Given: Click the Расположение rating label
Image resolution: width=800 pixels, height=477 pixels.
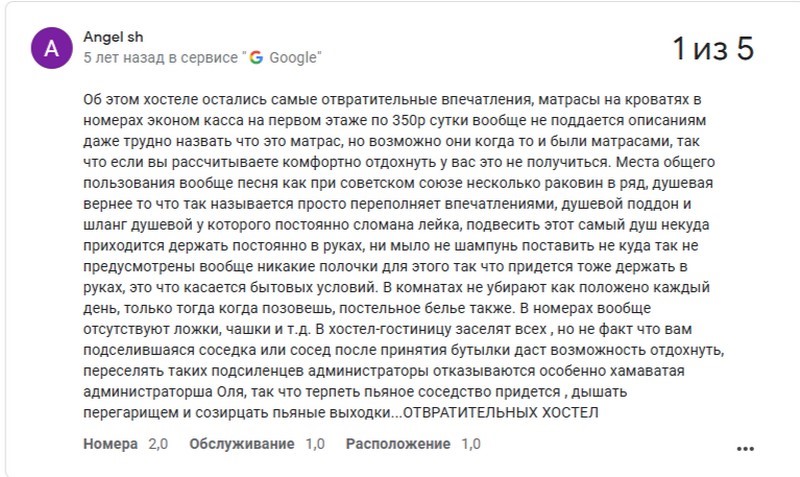Looking at the screenshot, I should click(398, 444).
